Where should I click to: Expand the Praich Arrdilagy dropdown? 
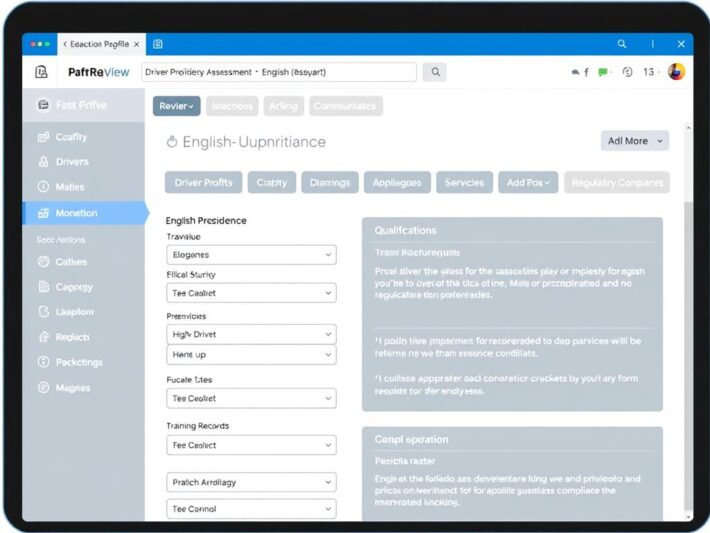pyautogui.click(x=251, y=482)
